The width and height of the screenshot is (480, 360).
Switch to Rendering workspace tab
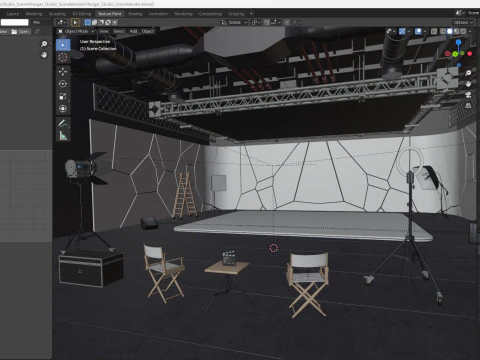(x=183, y=14)
